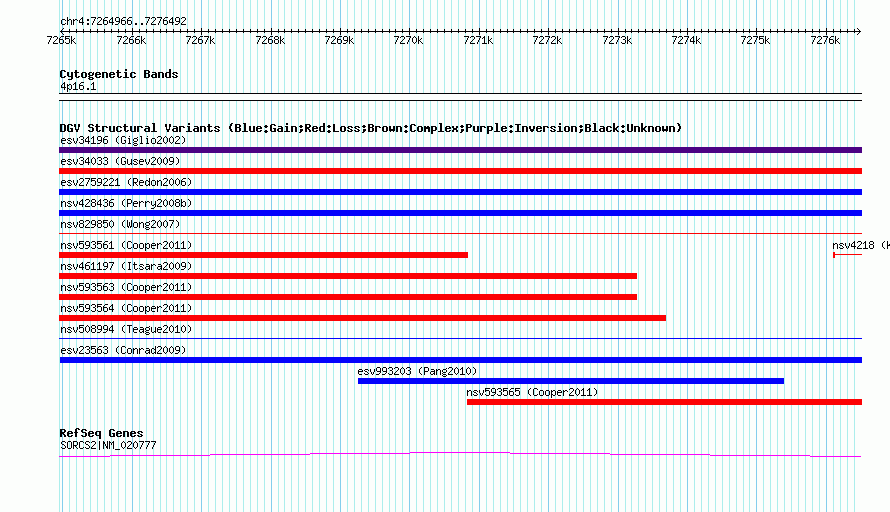This screenshot has height=512, width=890.
Task: Click the RefSeq Genes track title
Action: (101, 433)
